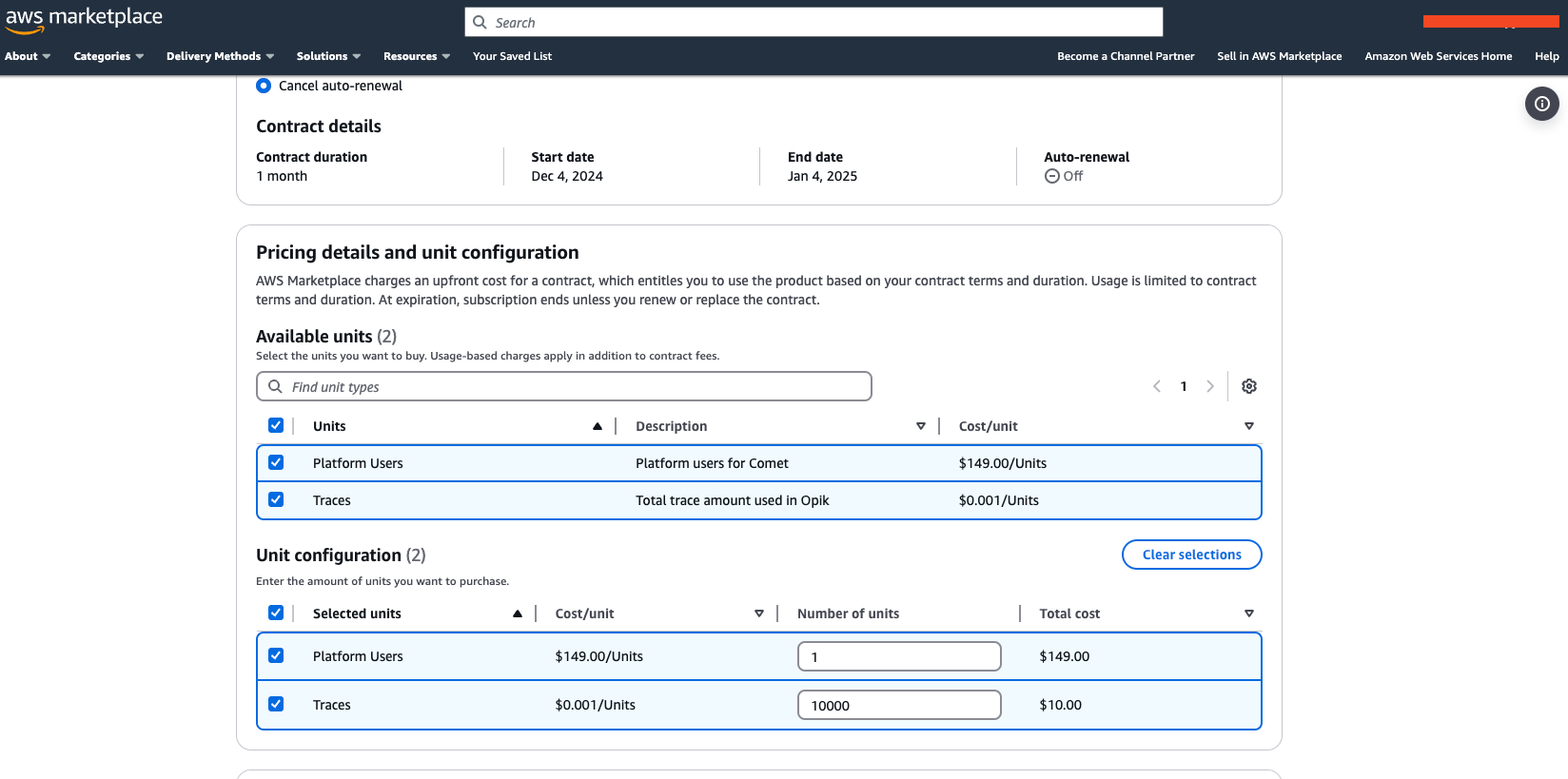
Task: Go to next page of units
Action: [x=1210, y=386]
